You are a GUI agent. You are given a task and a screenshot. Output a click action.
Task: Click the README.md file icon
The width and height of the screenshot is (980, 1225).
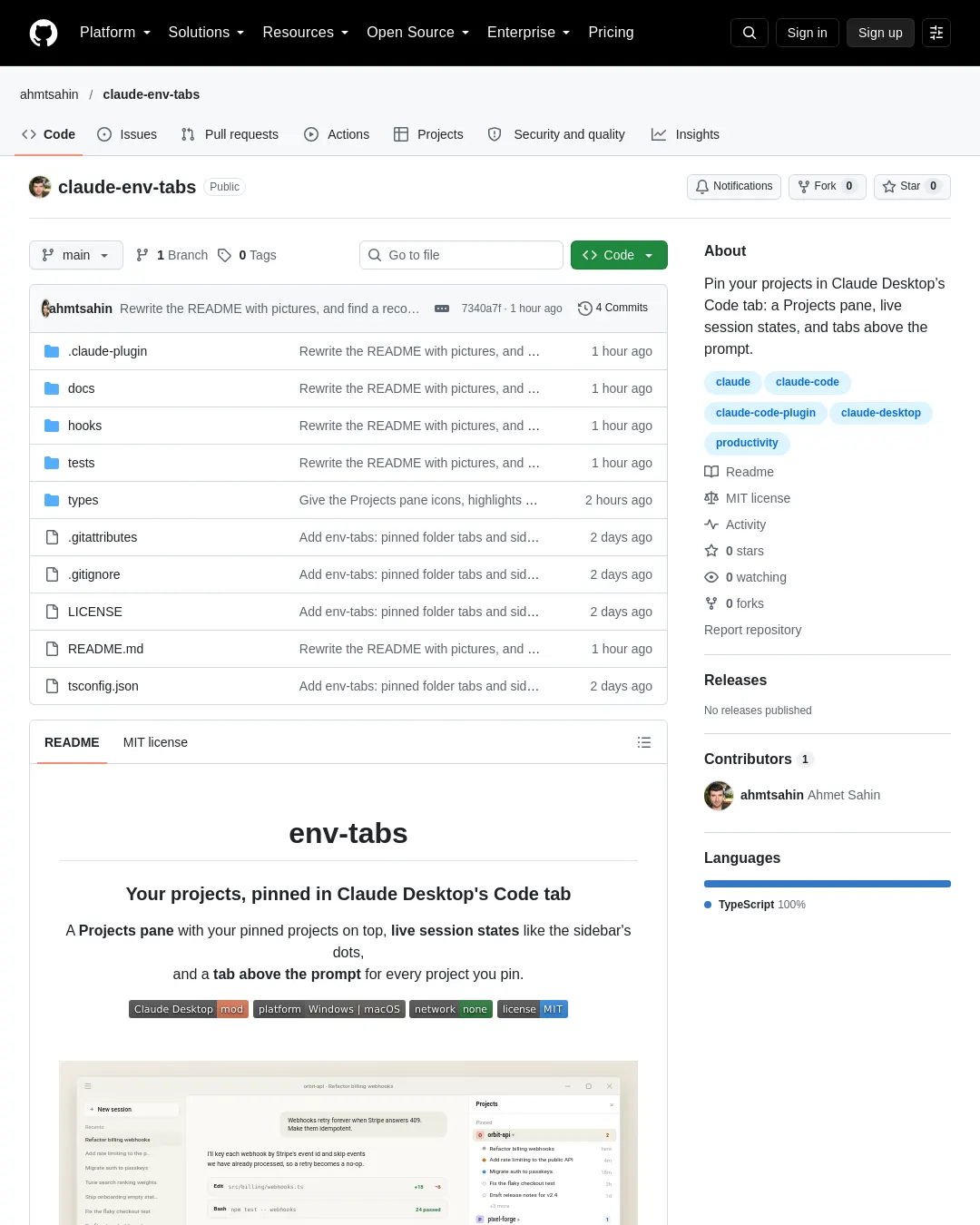[x=52, y=649]
